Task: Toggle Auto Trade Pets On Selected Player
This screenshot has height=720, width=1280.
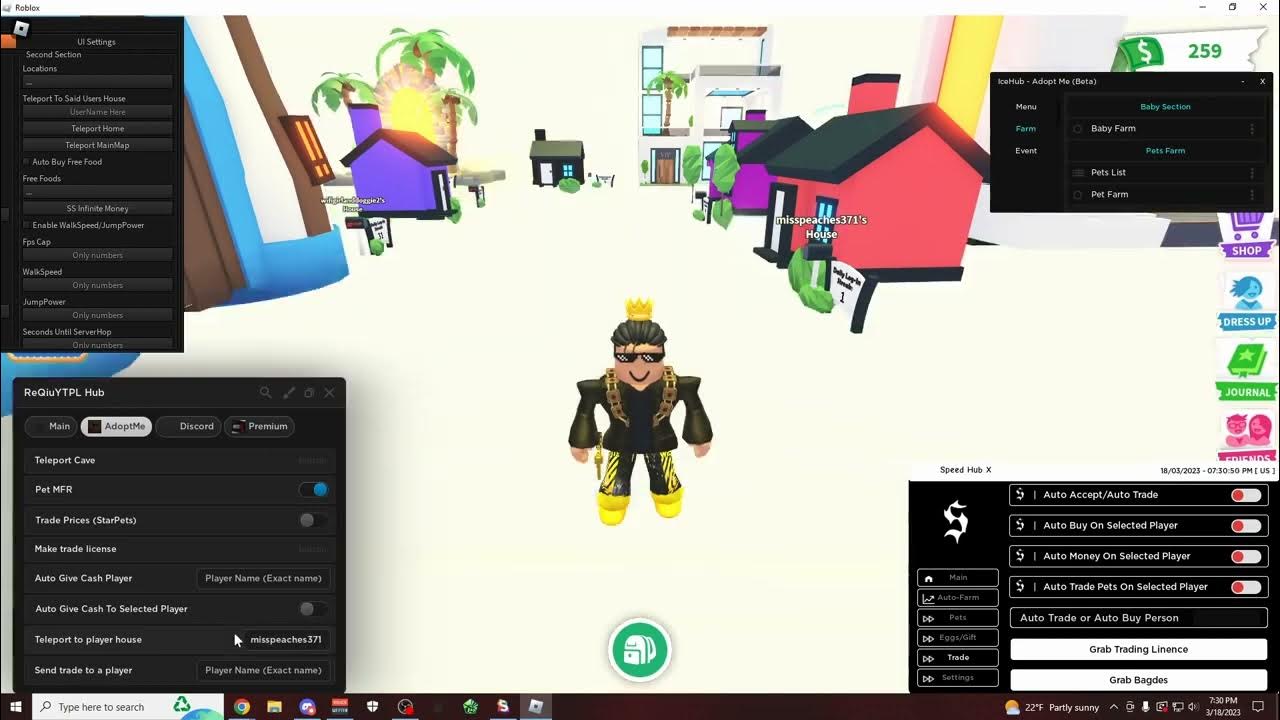Action: (x=1246, y=587)
